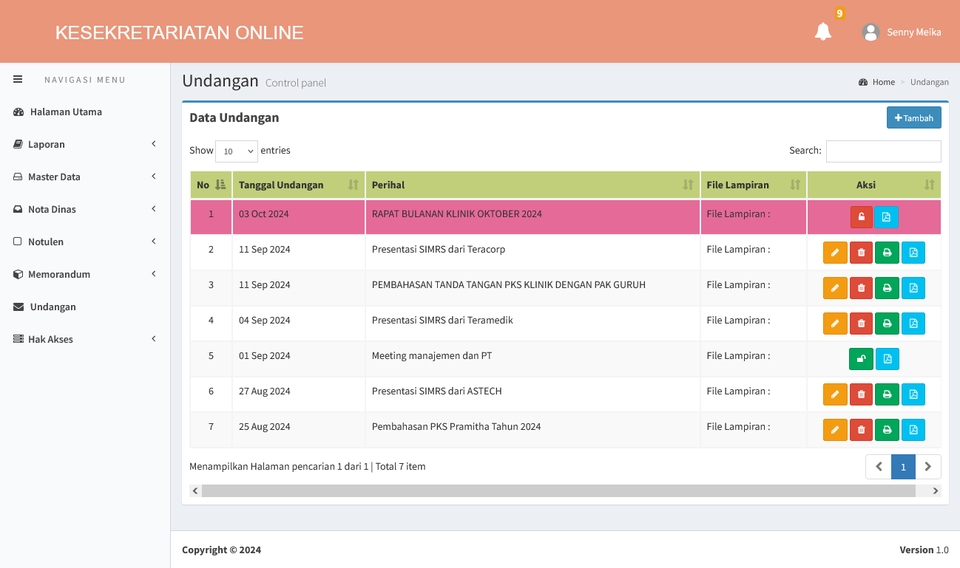The width and height of the screenshot is (960, 568).
Task: Go to next page of results
Action: [x=928, y=466]
